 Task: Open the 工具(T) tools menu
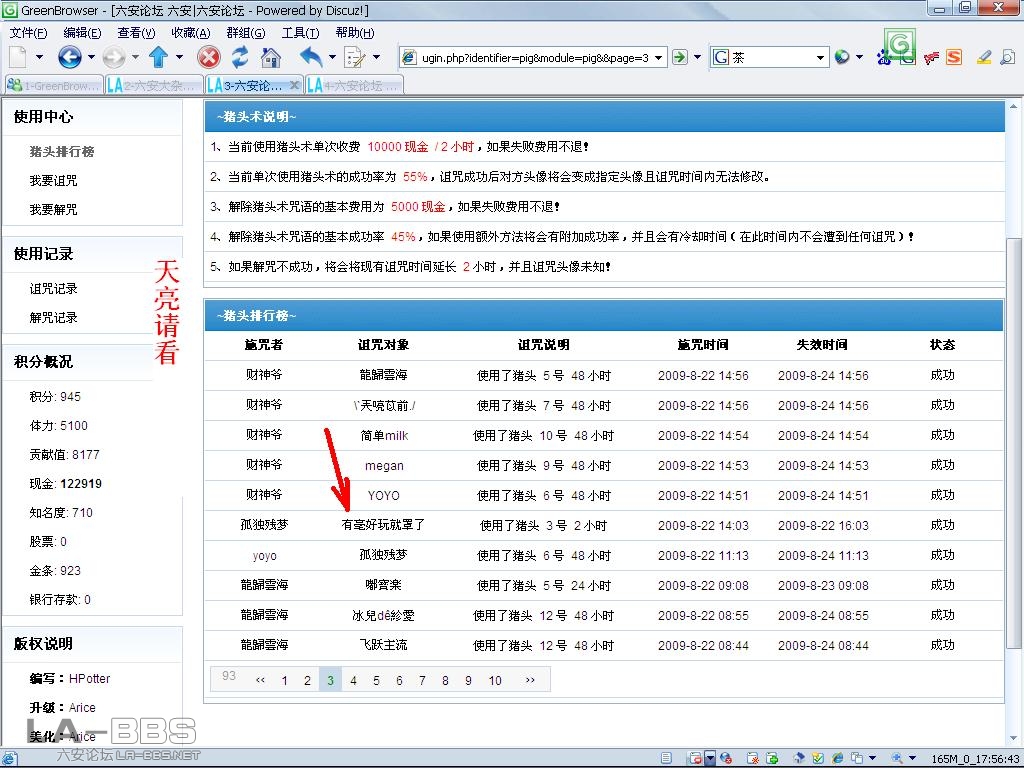click(x=300, y=33)
